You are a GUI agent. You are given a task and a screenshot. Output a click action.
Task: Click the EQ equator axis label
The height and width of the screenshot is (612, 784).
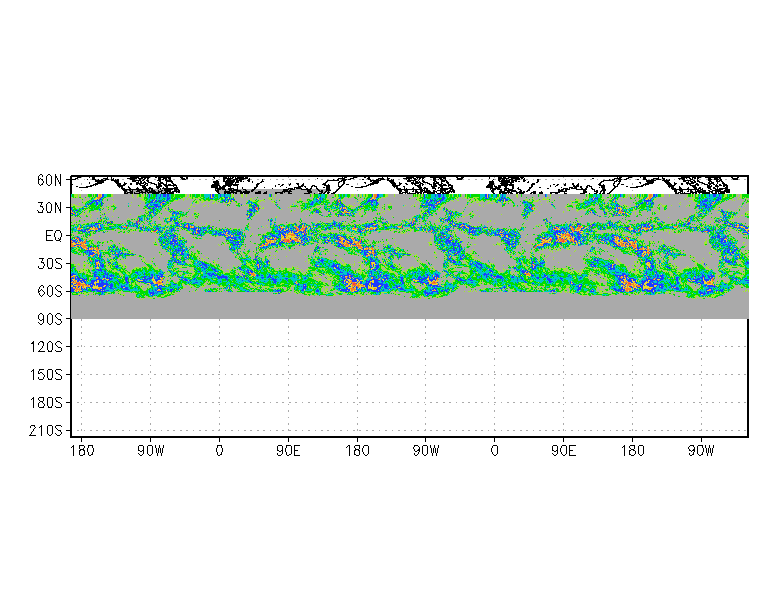point(54,236)
